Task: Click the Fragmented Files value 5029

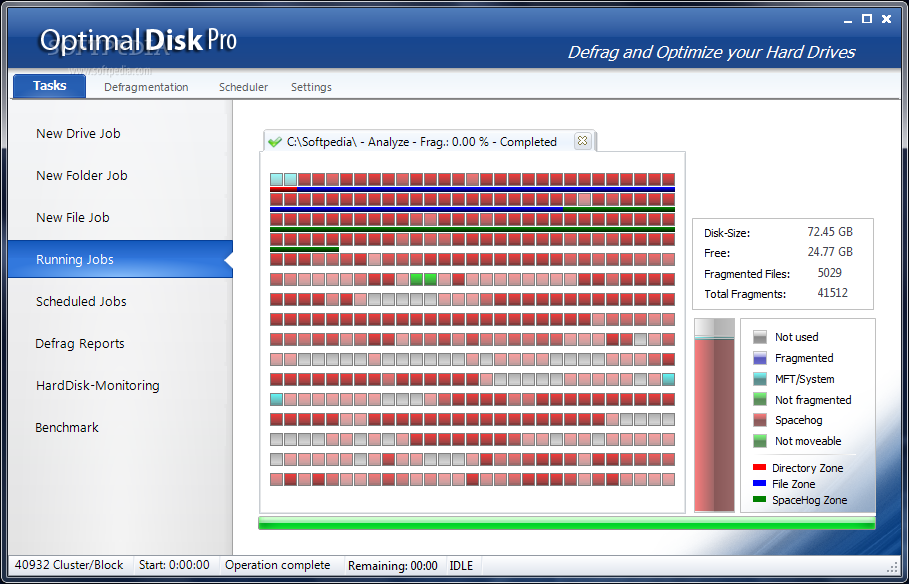Action: tap(830, 273)
